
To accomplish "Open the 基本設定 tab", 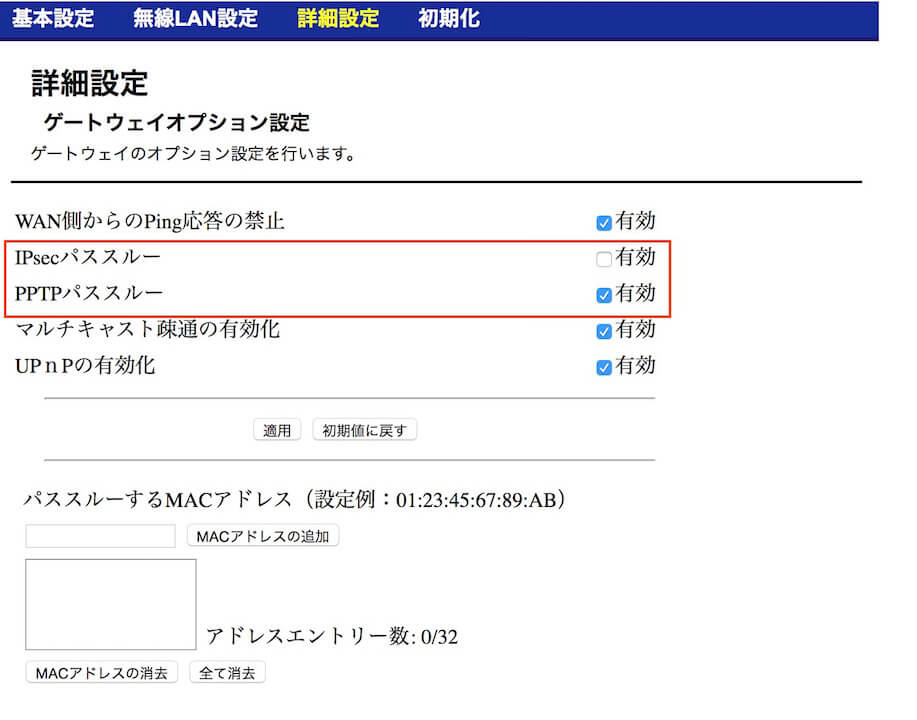I will pyautogui.click(x=53, y=18).
